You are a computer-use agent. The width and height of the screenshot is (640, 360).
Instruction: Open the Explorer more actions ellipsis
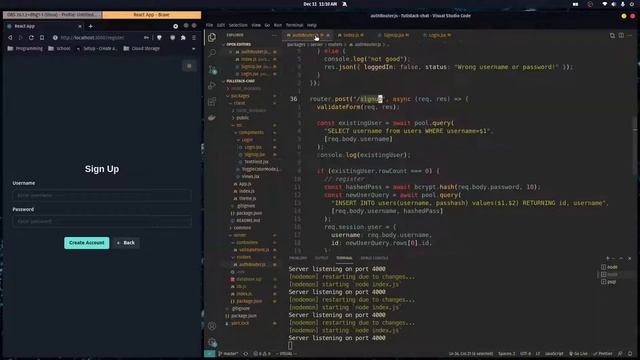pos(274,35)
